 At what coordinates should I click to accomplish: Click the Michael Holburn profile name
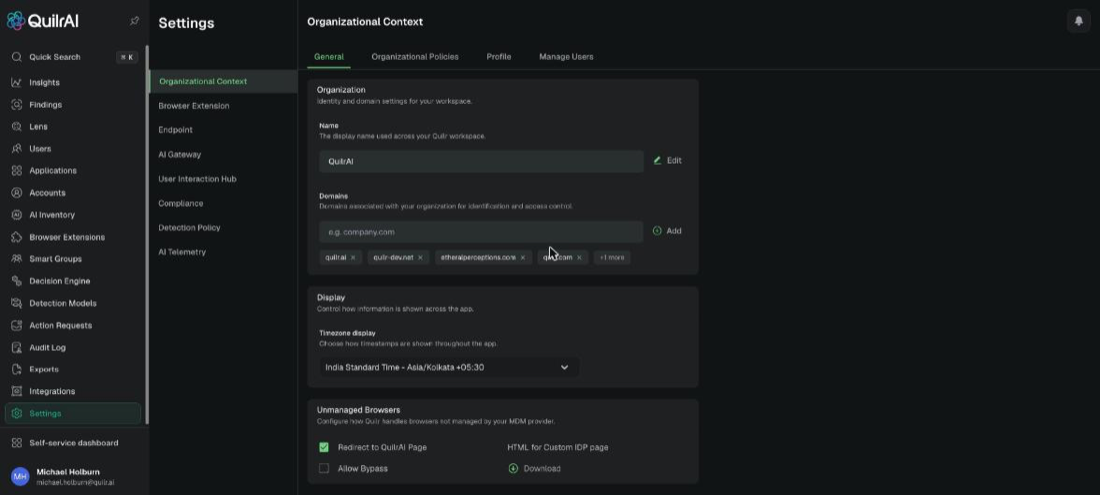tap(68, 472)
